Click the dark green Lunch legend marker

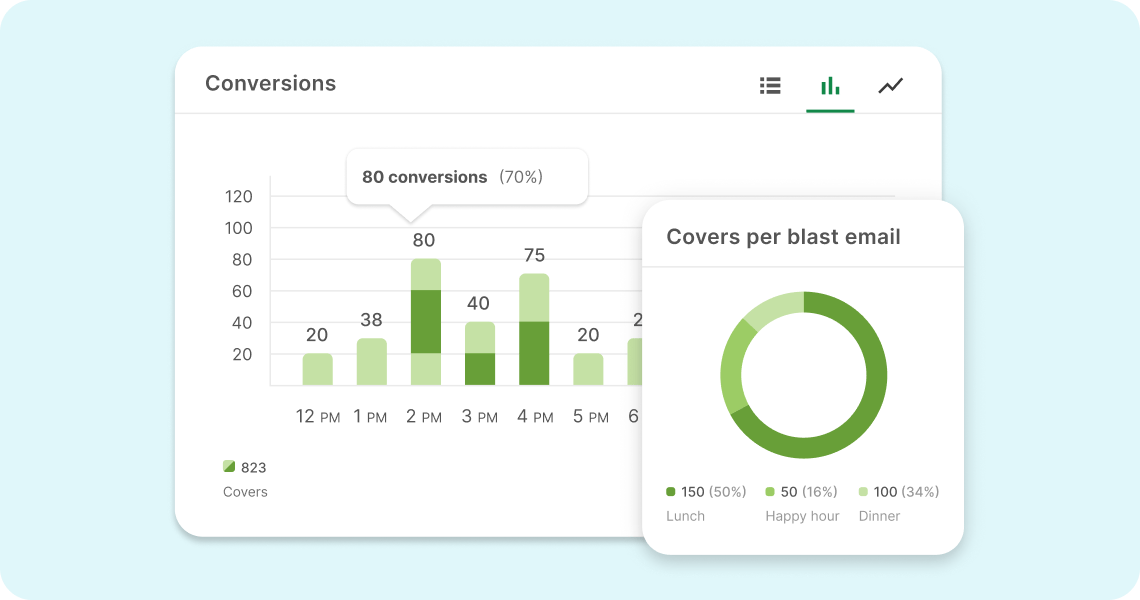[x=670, y=492]
